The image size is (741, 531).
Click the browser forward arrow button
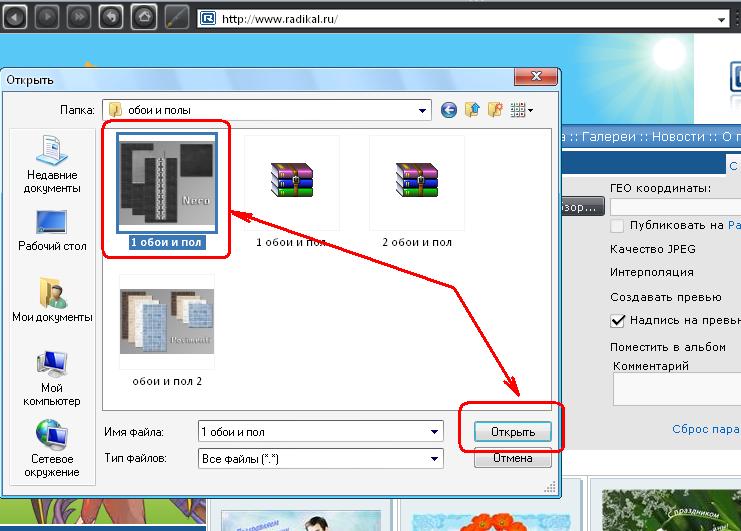pyautogui.click(x=47, y=17)
